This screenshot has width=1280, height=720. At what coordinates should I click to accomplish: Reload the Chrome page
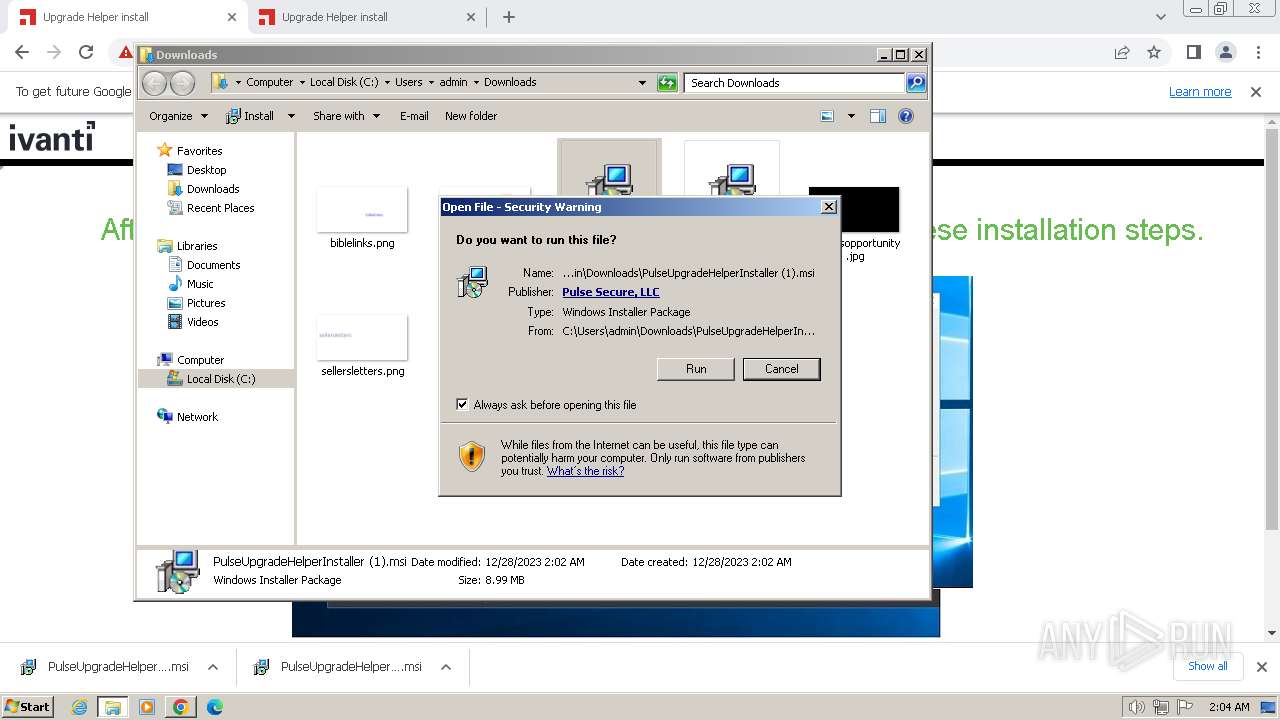86,52
